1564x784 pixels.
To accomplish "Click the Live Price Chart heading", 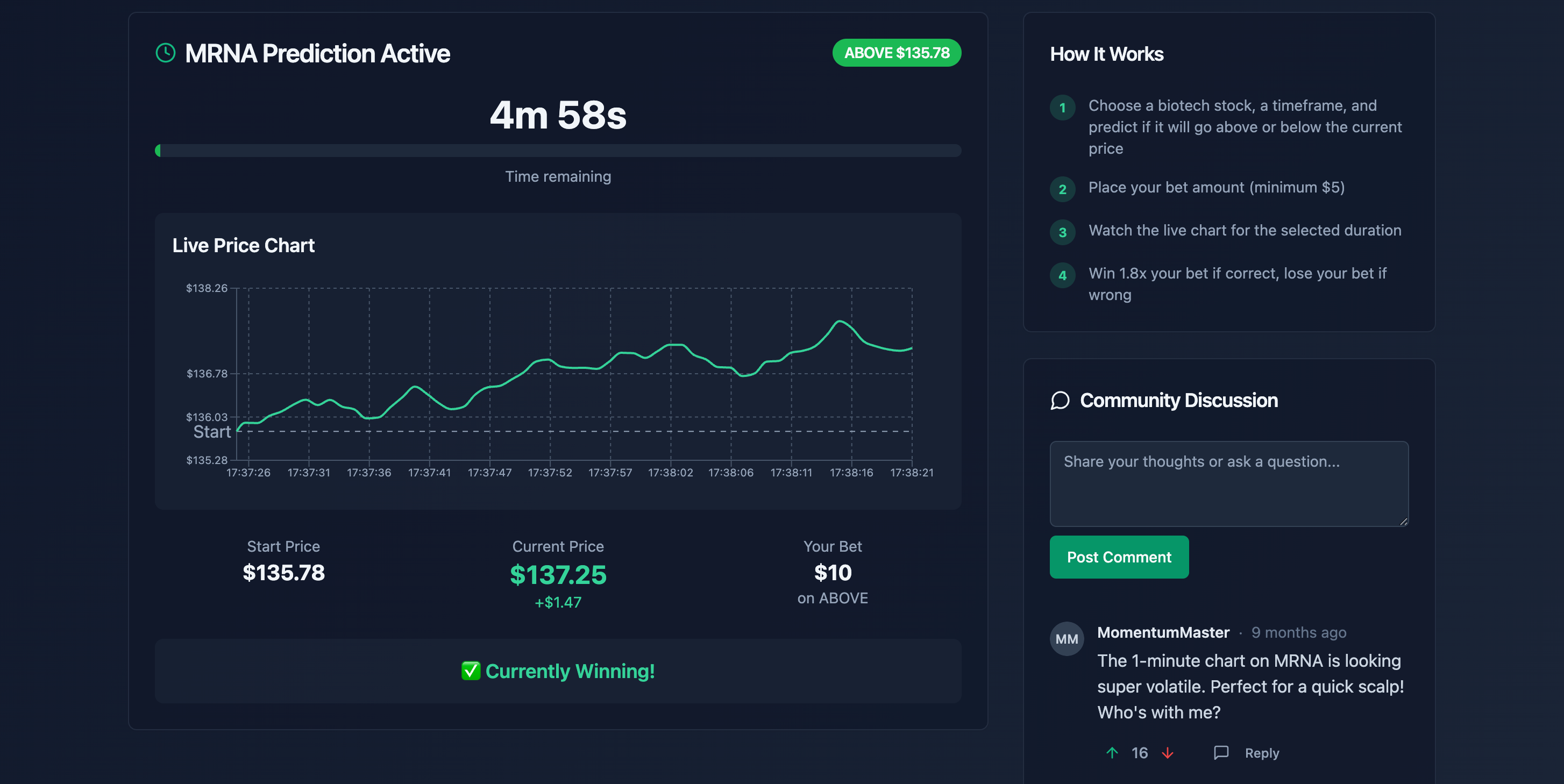I will click(x=243, y=245).
